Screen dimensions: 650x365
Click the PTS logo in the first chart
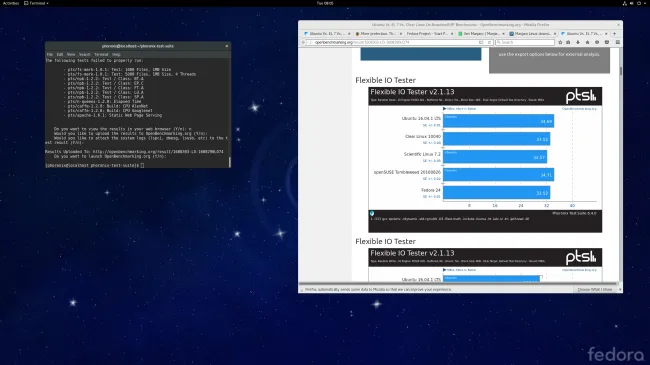tap(581, 96)
